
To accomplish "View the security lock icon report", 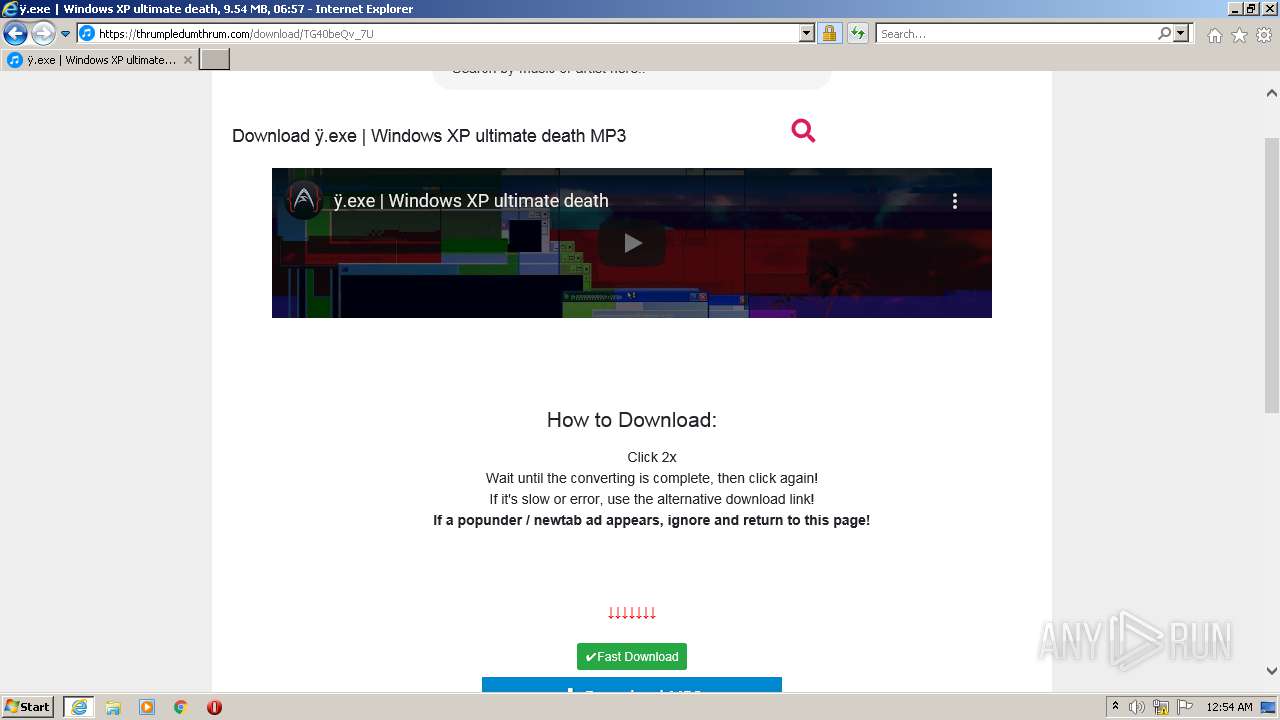I will click(829, 34).
